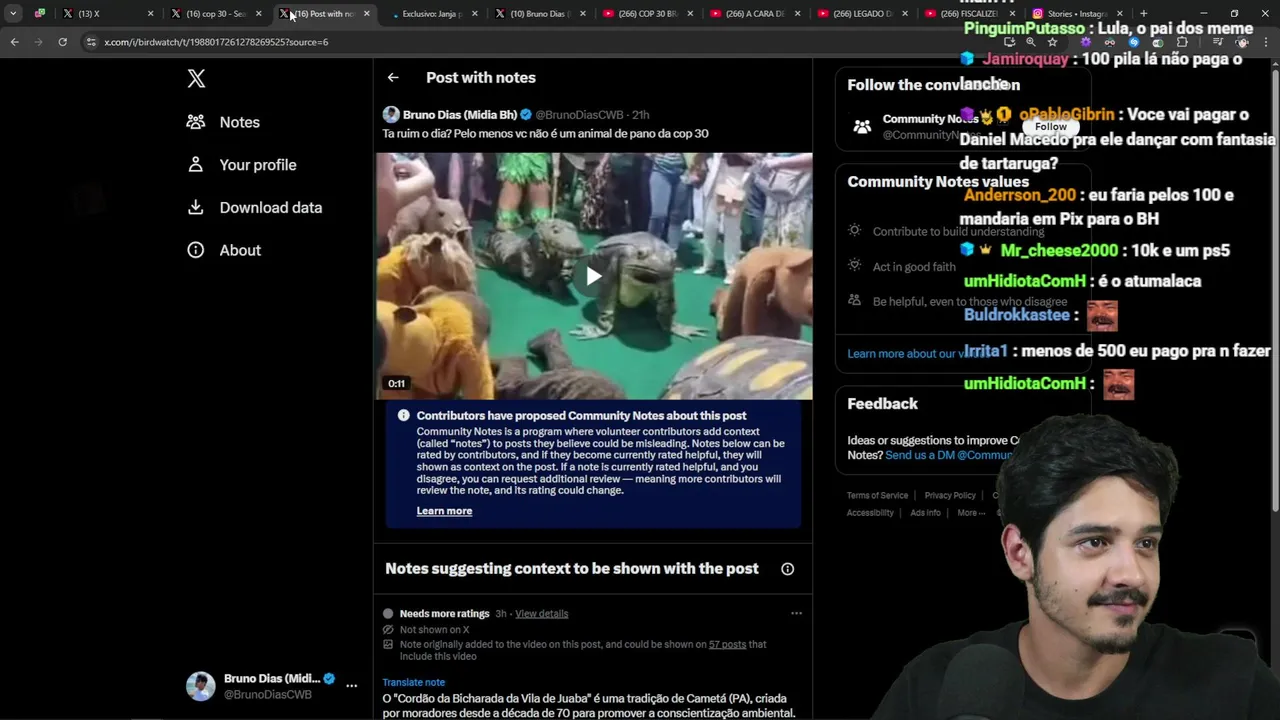The height and width of the screenshot is (720, 1280).
Task: Open the note's three-dot more menu
Action: pos(796,613)
